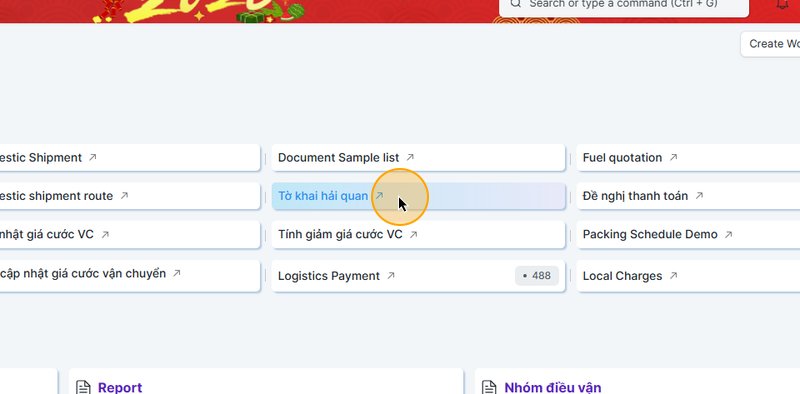Image resolution: width=800 pixels, height=394 pixels.
Task: Click the search magnifier icon
Action: (x=516, y=4)
